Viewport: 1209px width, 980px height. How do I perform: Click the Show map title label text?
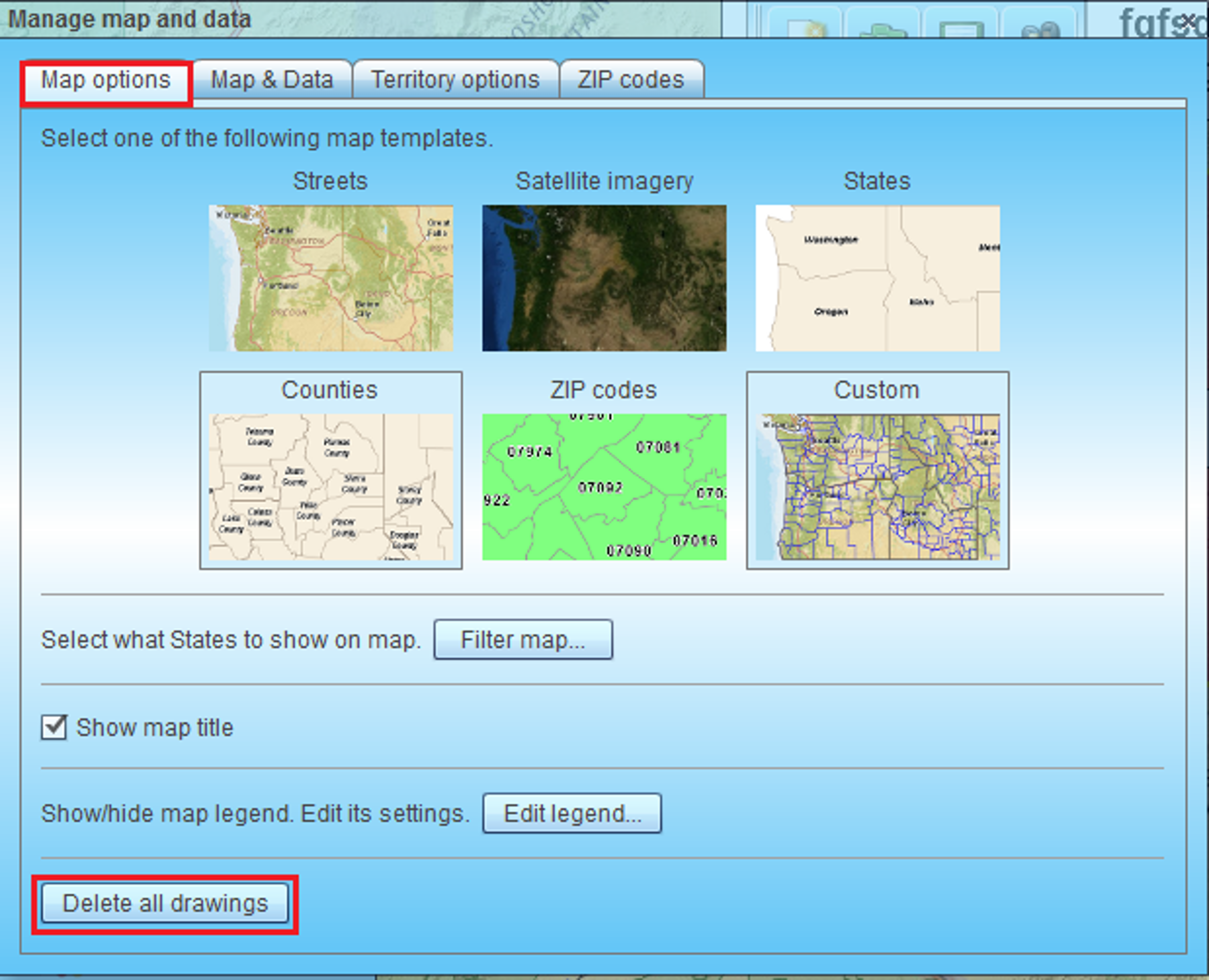pyautogui.click(x=155, y=728)
